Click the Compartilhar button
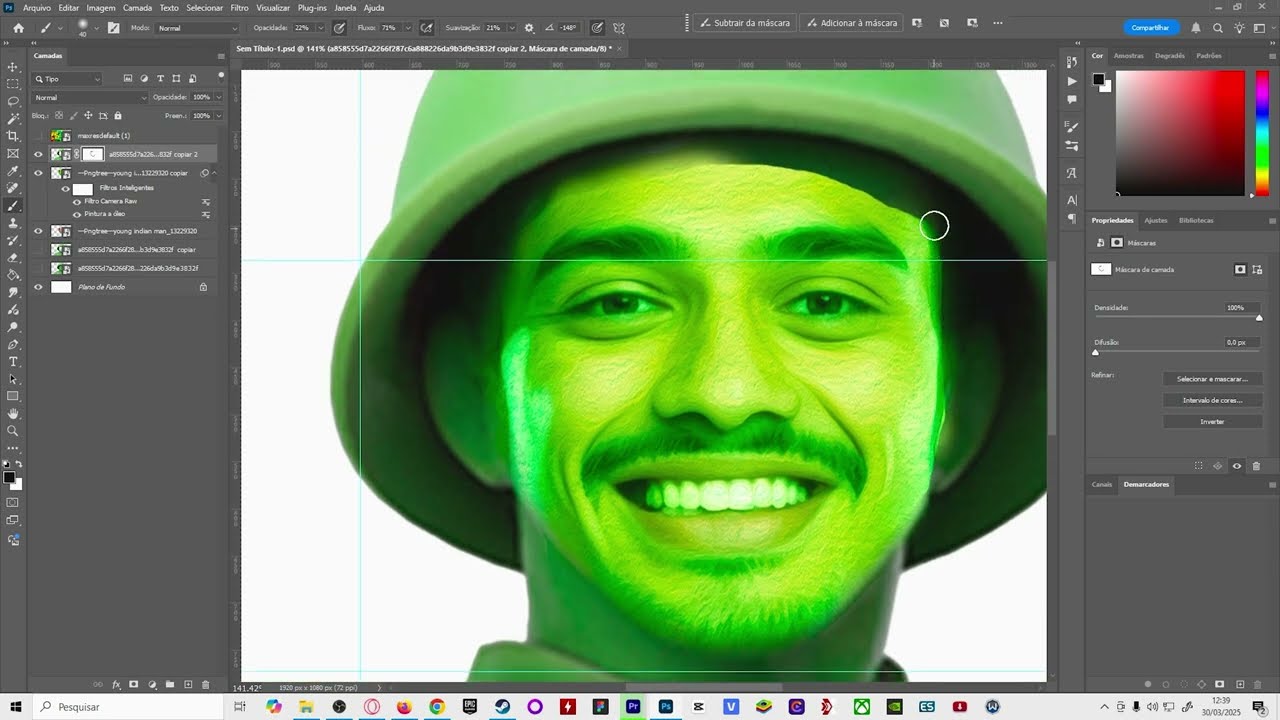This screenshot has height=720, width=1280. click(x=1150, y=28)
